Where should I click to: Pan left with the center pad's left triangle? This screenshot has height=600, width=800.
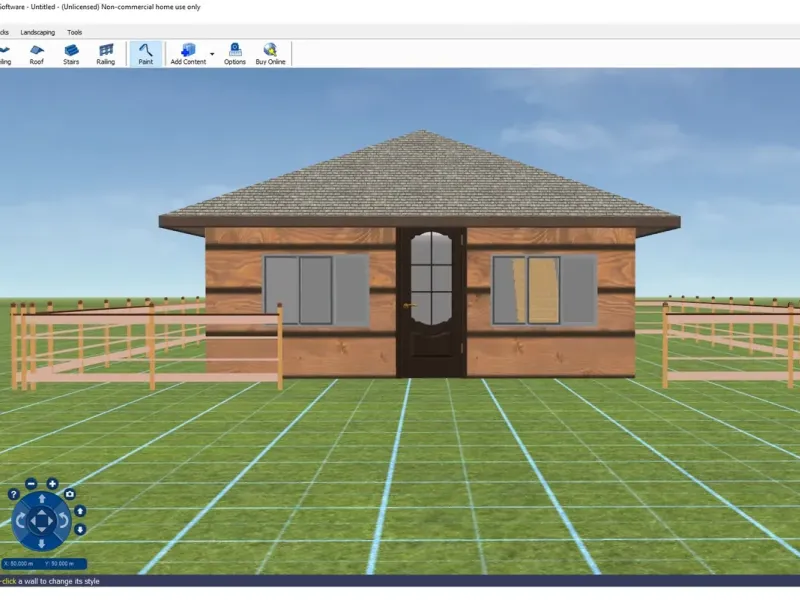33,521
